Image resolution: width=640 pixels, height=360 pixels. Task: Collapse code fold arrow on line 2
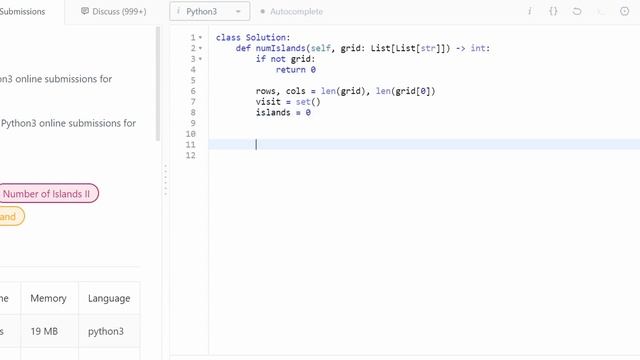pyautogui.click(x=200, y=48)
